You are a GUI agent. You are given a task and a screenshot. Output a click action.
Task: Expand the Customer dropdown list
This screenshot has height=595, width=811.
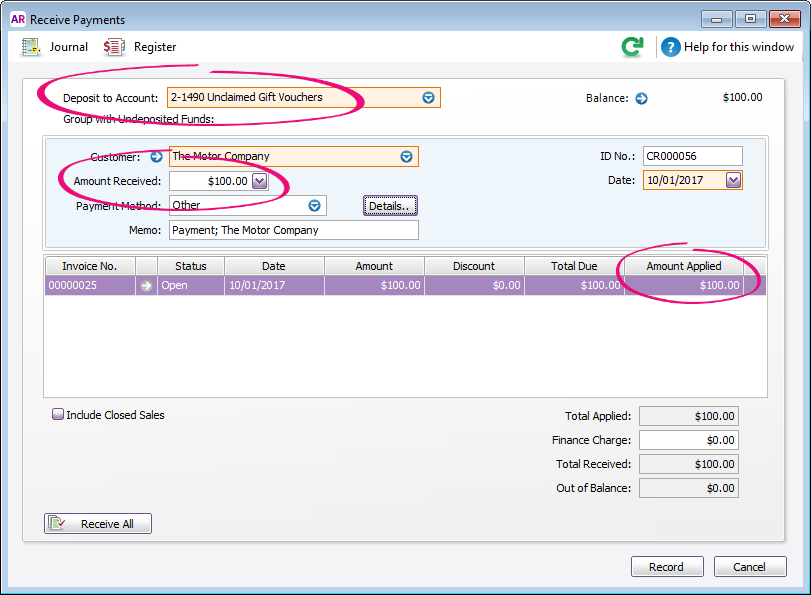tap(406, 156)
